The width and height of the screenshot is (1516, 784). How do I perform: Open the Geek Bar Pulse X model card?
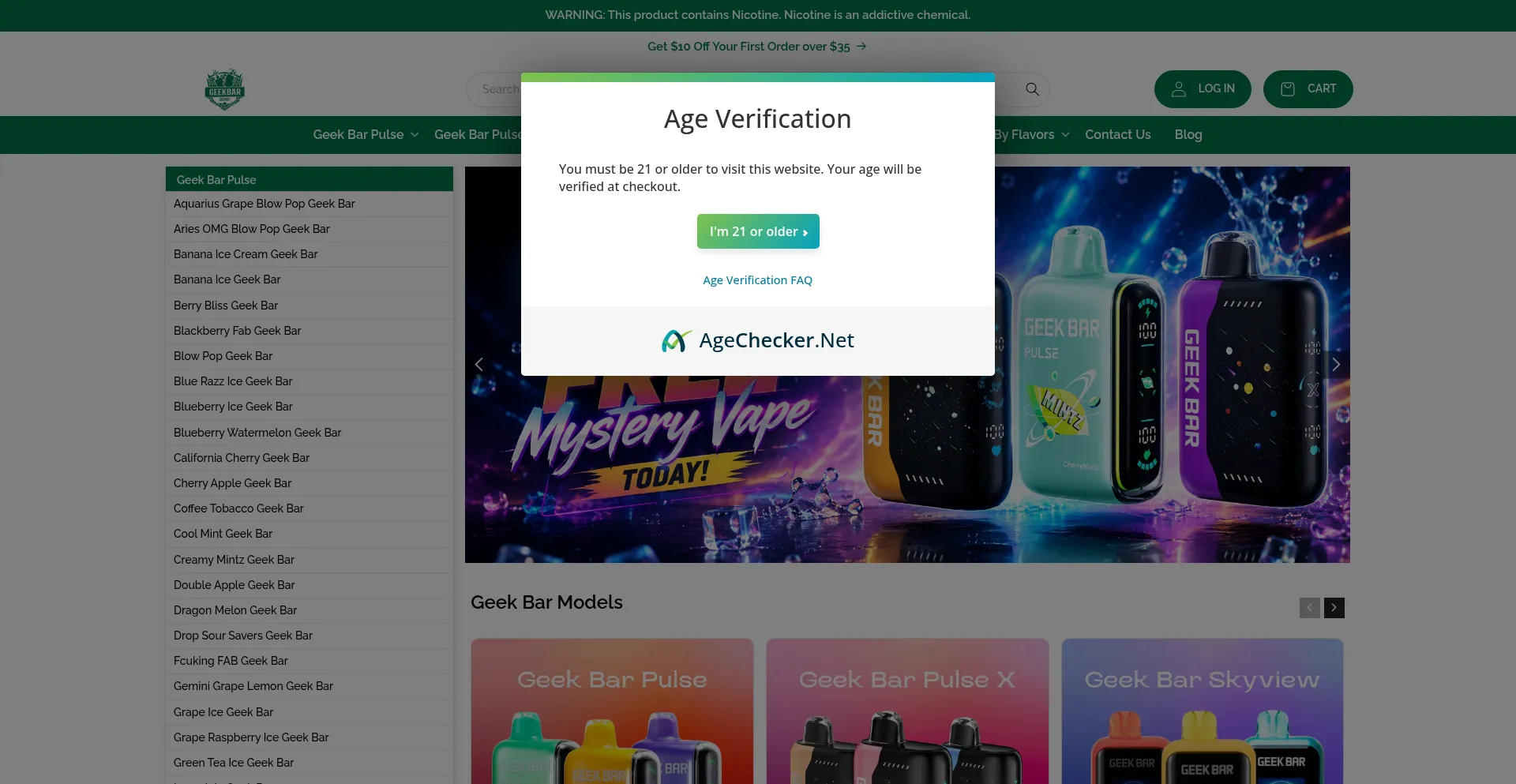907,711
